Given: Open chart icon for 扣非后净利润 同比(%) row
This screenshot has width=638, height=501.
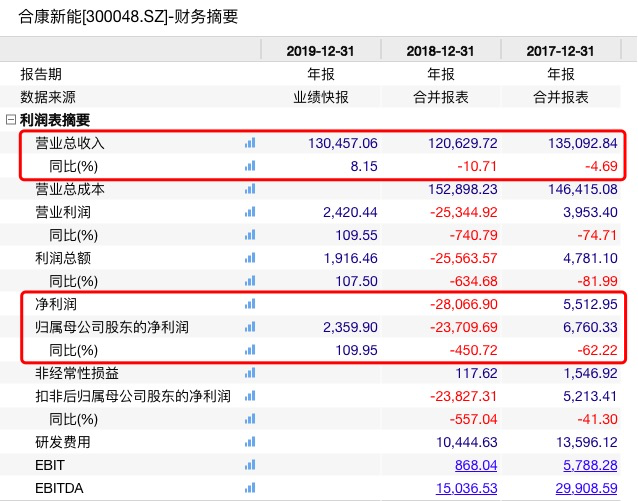Looking at the screenshot, I should (250, 419).
